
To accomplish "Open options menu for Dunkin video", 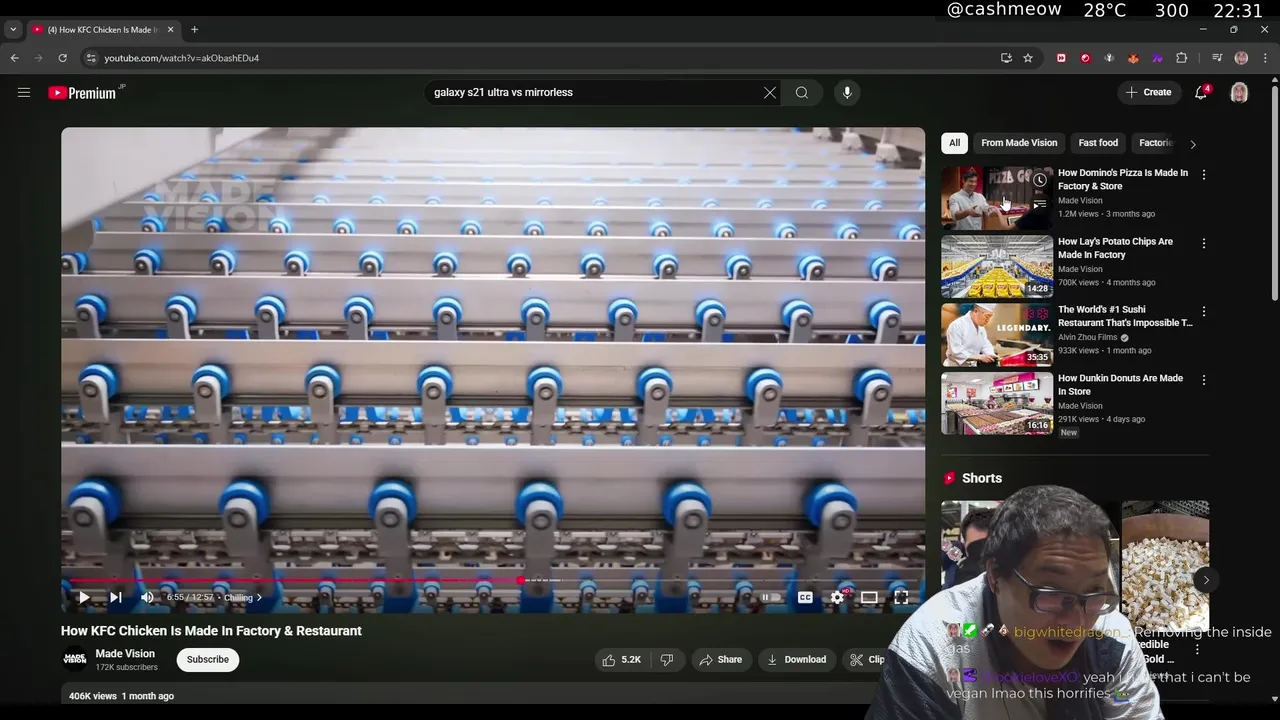I will tap(1203, 380).
